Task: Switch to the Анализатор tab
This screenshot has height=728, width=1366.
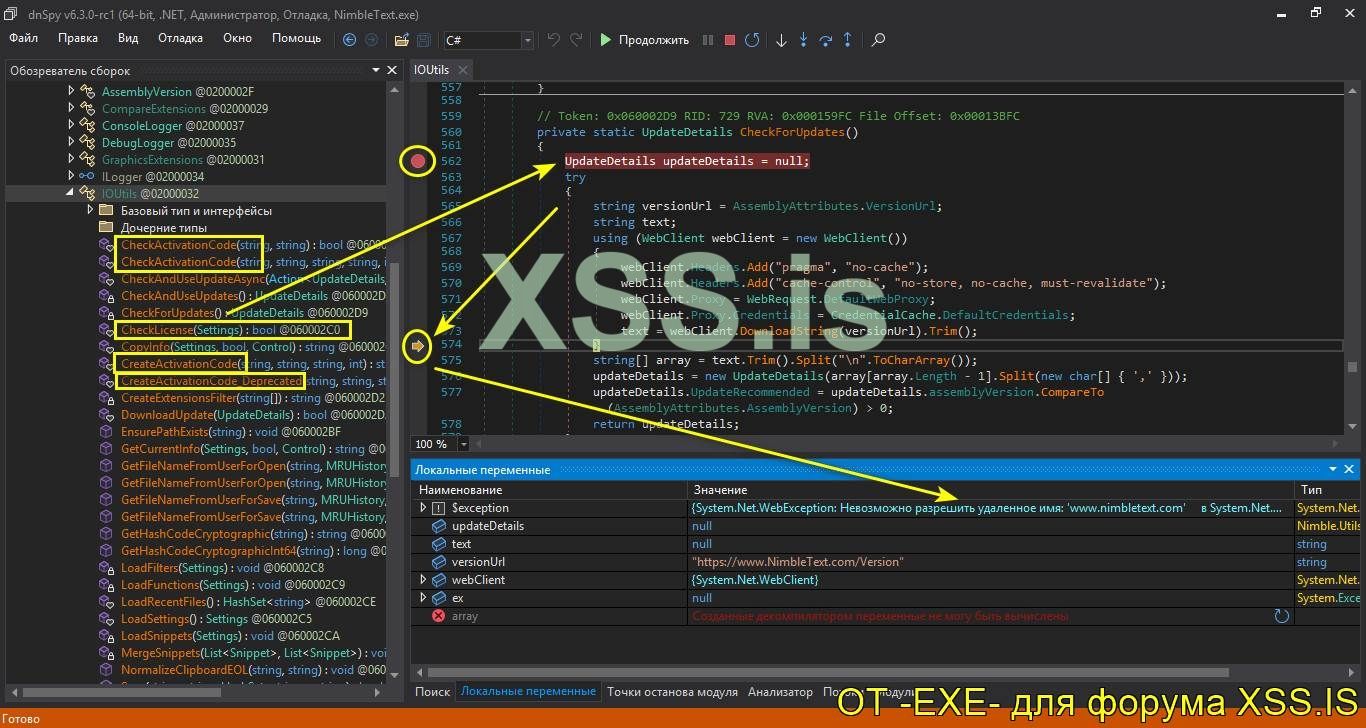Action: click(780, 691)
